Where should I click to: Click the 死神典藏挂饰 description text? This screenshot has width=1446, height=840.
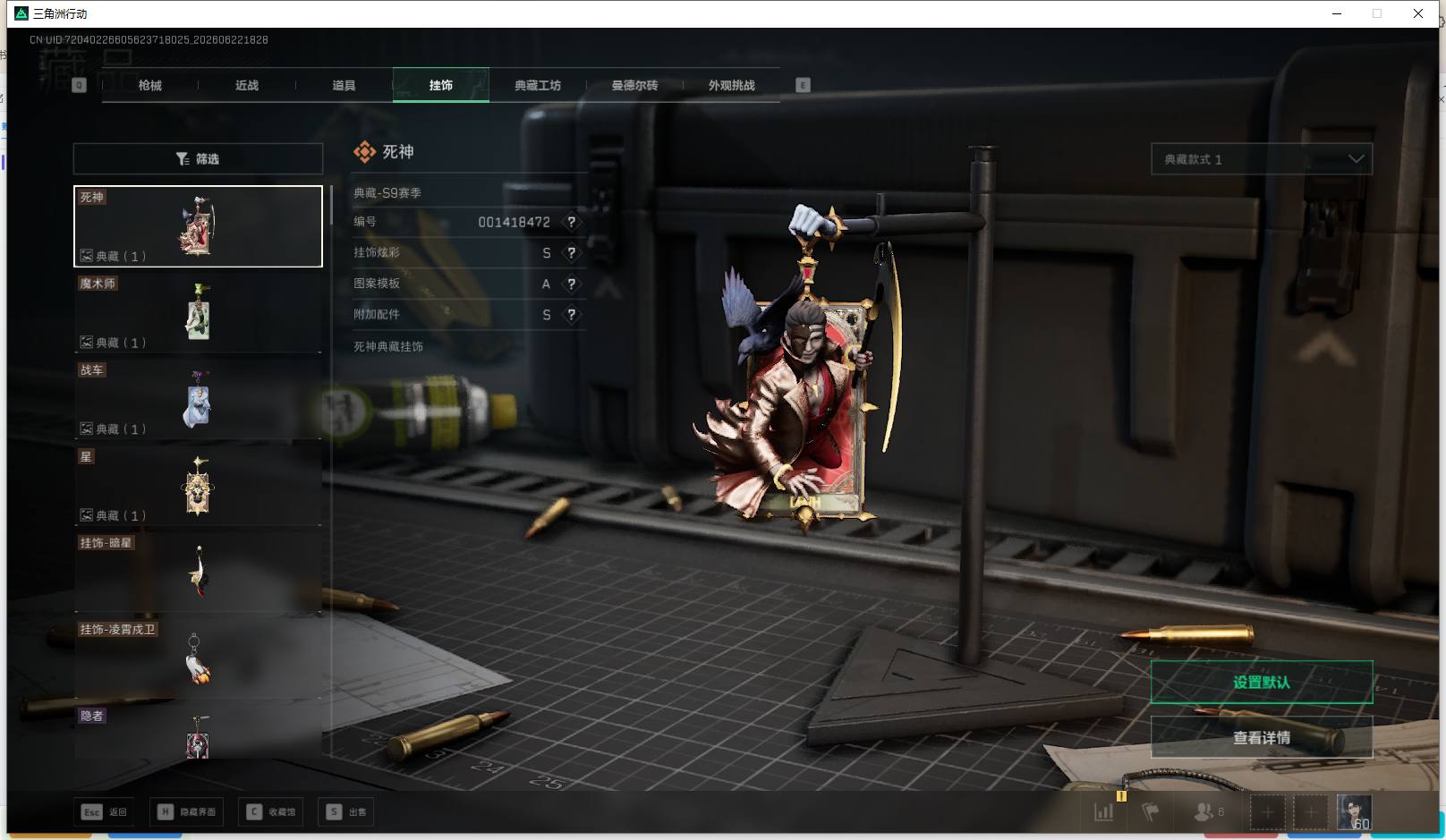coord(388,346)
